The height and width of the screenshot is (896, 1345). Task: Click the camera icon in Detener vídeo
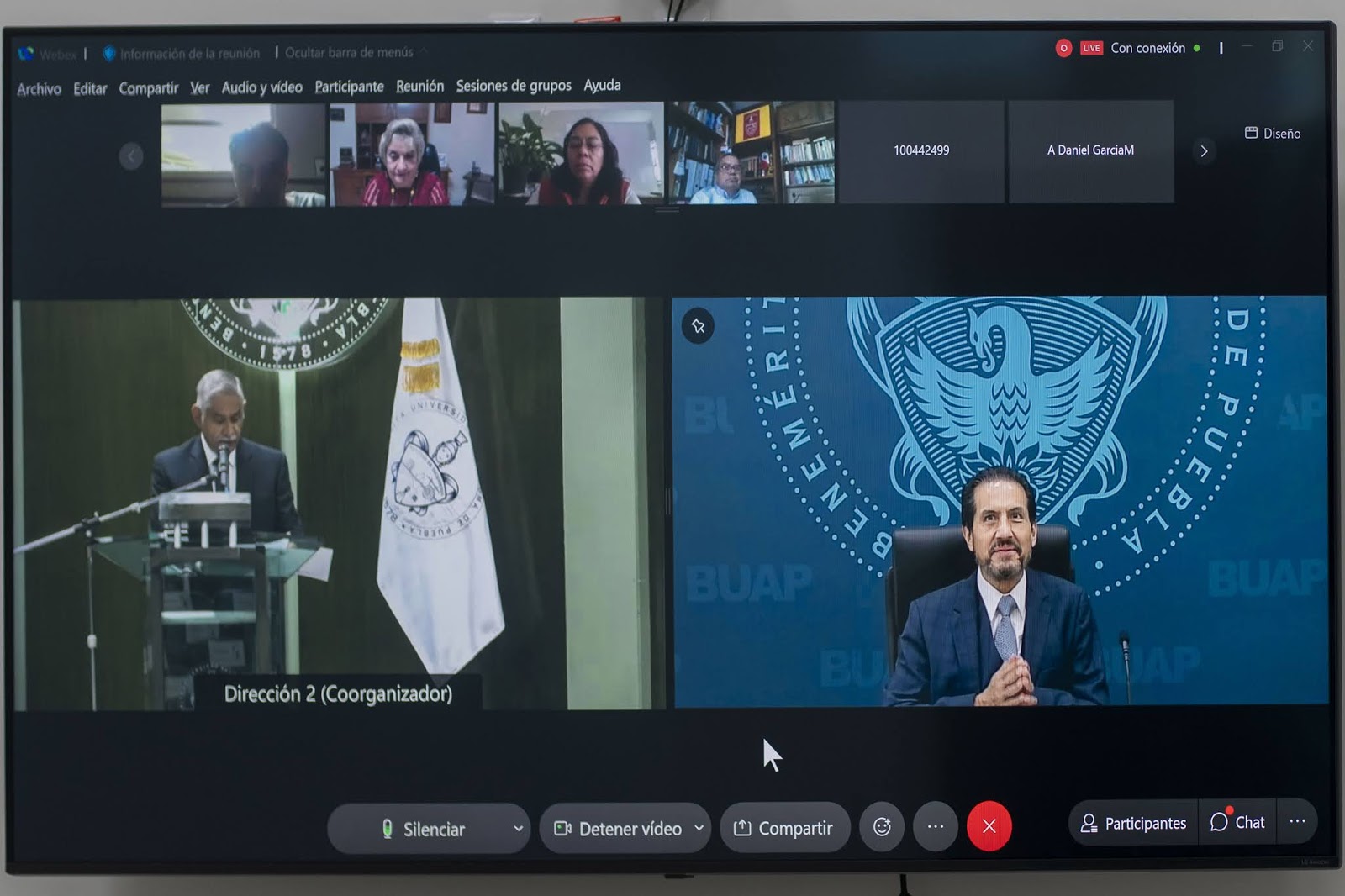[x=562, y=829]
